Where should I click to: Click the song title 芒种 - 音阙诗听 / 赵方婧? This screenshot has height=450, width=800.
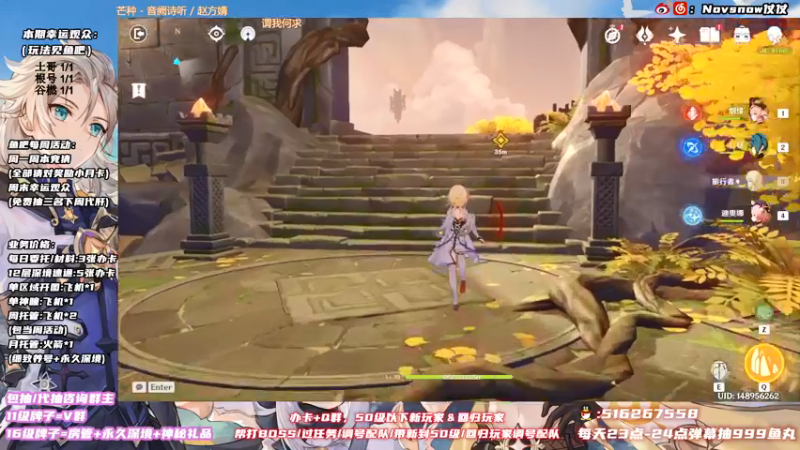point(172,10)
